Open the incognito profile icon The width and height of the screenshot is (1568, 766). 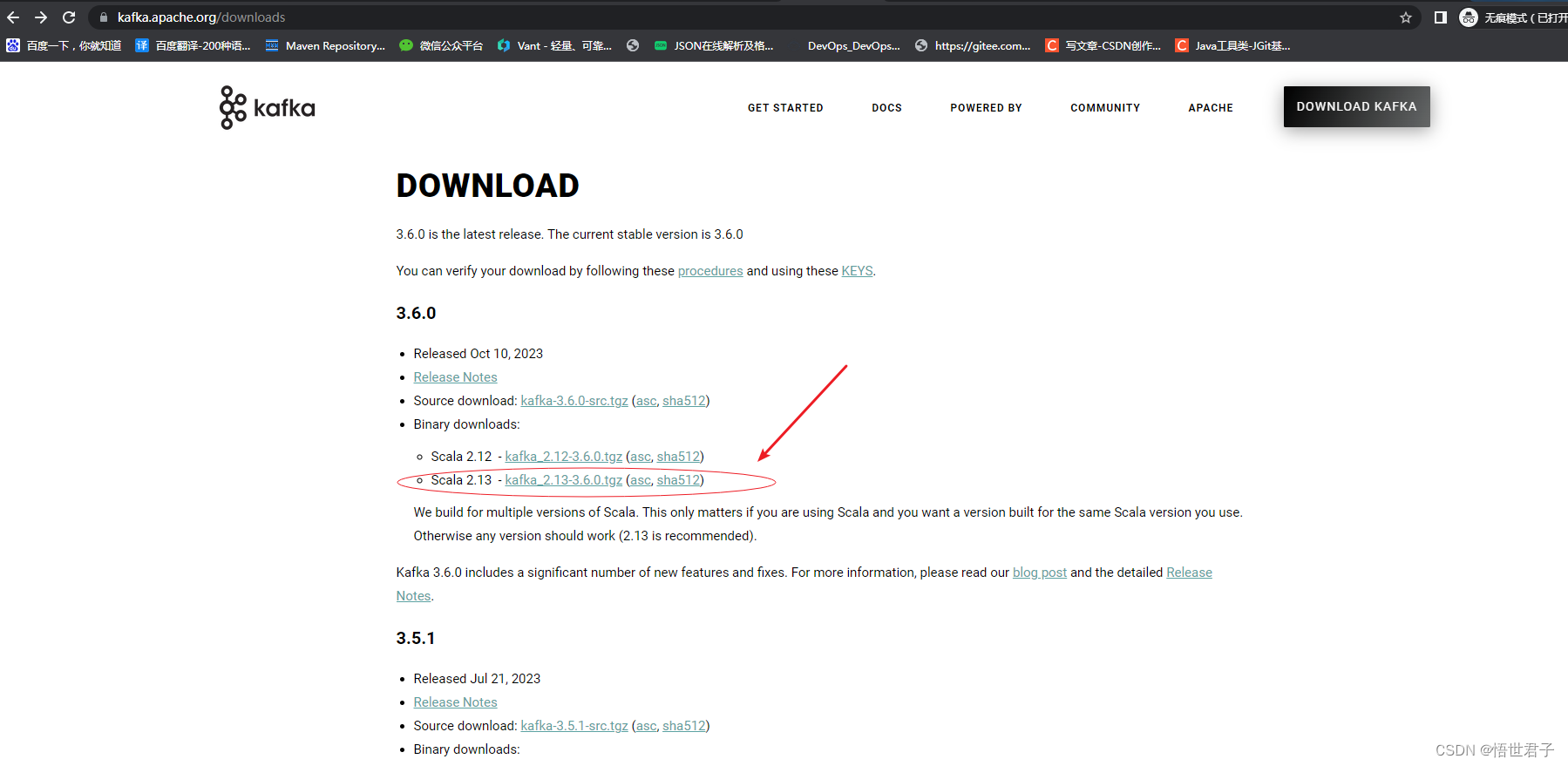1469,17
